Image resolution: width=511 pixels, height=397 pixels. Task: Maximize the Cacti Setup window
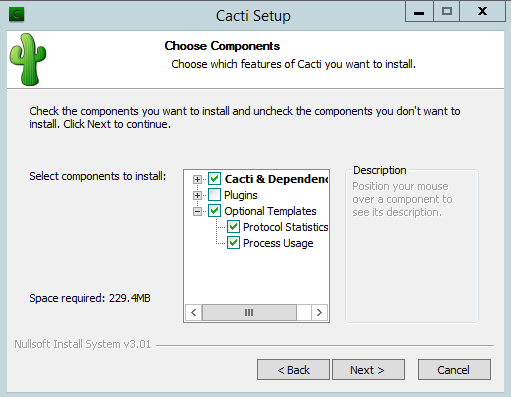447,12
